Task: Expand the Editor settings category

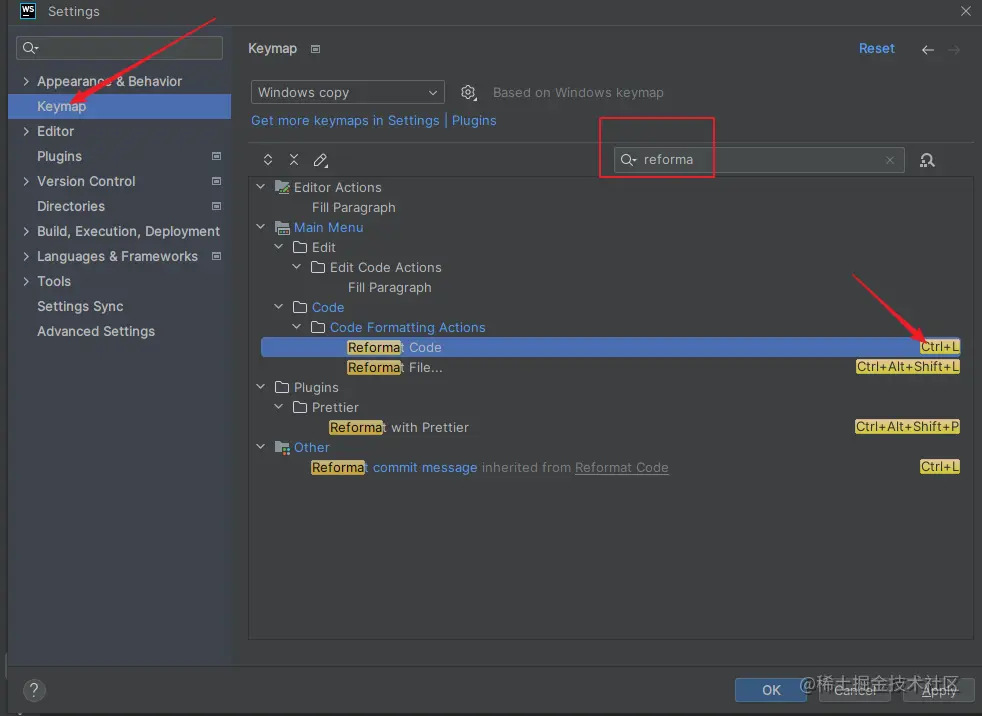Action: (26, 132)
